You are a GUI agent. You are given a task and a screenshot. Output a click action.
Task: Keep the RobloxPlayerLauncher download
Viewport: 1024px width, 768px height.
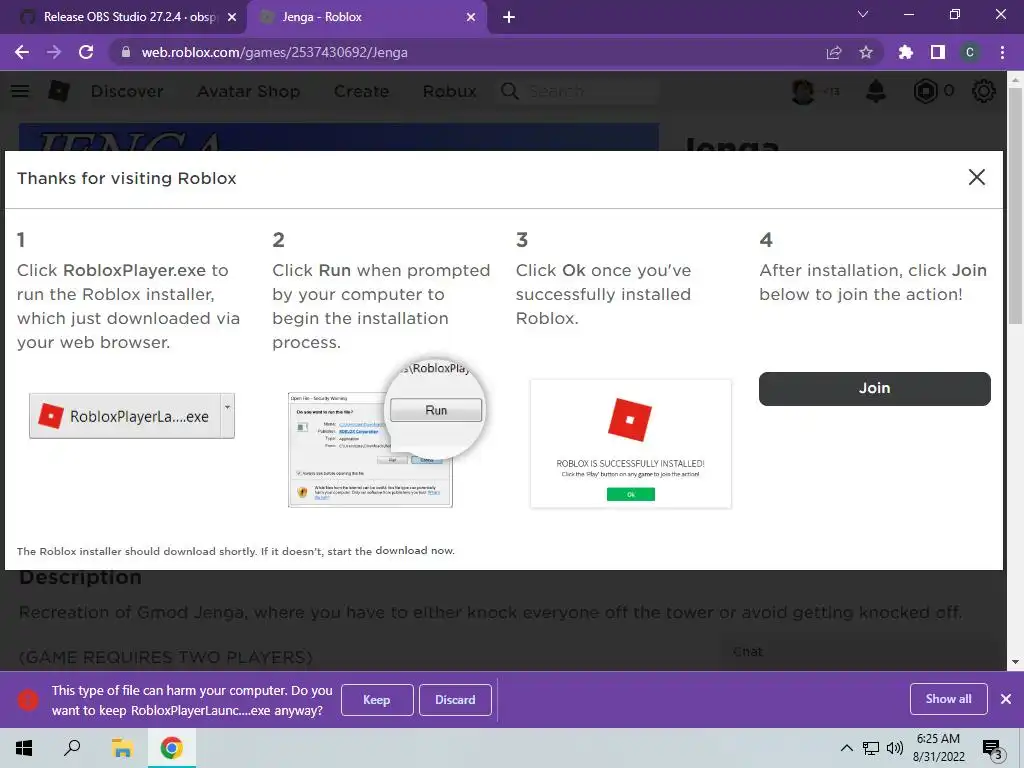pos(377,699)
